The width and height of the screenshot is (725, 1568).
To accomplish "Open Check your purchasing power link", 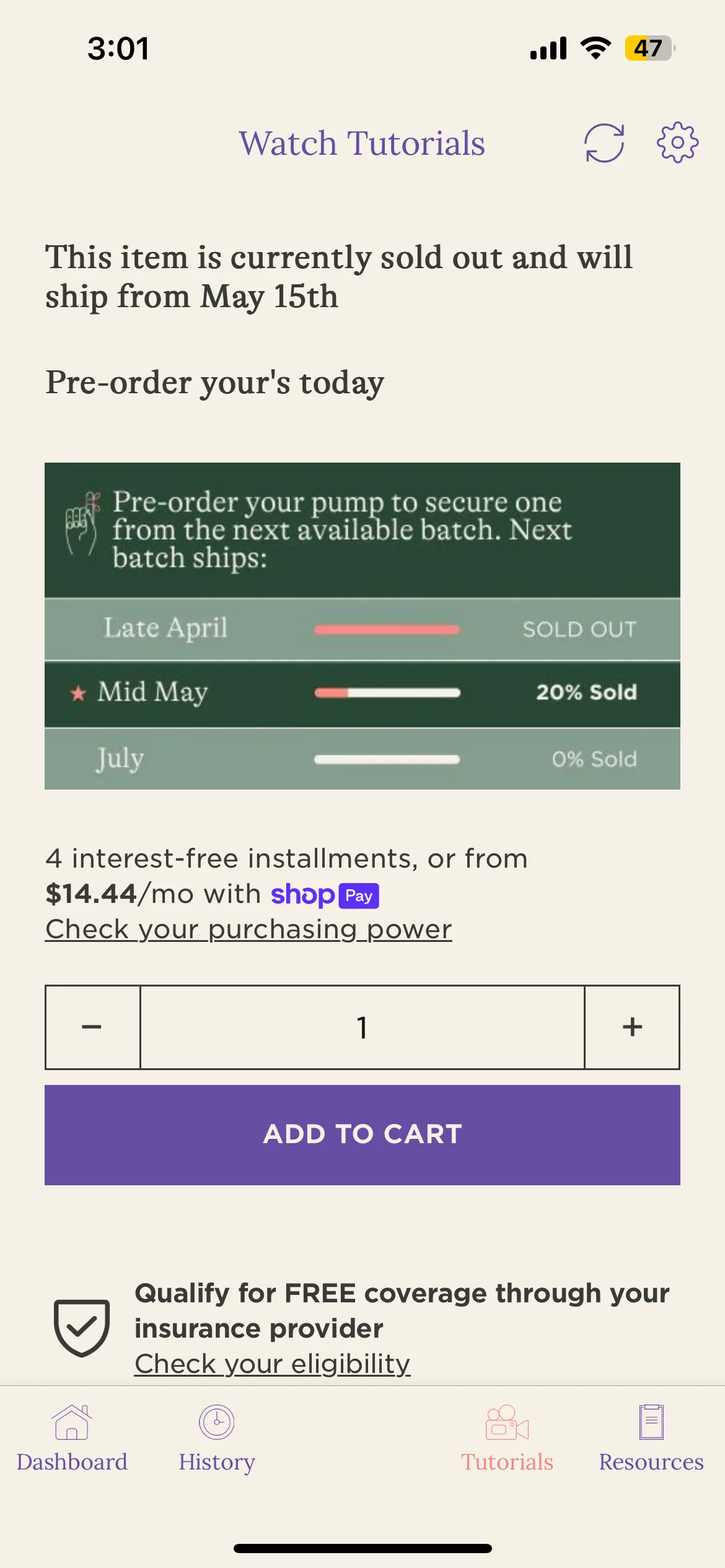I will [x=248, y=929].
